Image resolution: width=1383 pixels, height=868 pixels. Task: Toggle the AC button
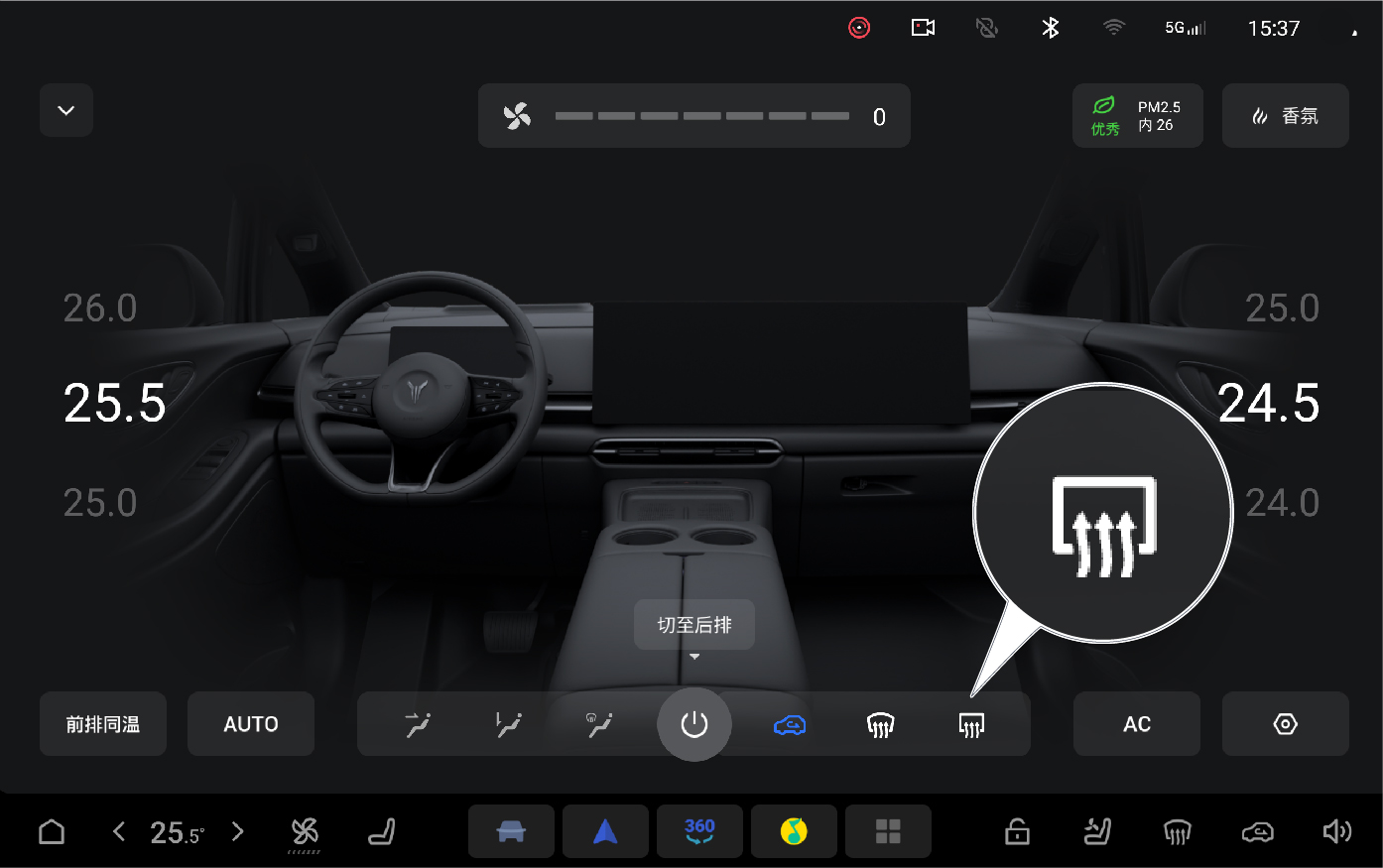point(1137,724)
